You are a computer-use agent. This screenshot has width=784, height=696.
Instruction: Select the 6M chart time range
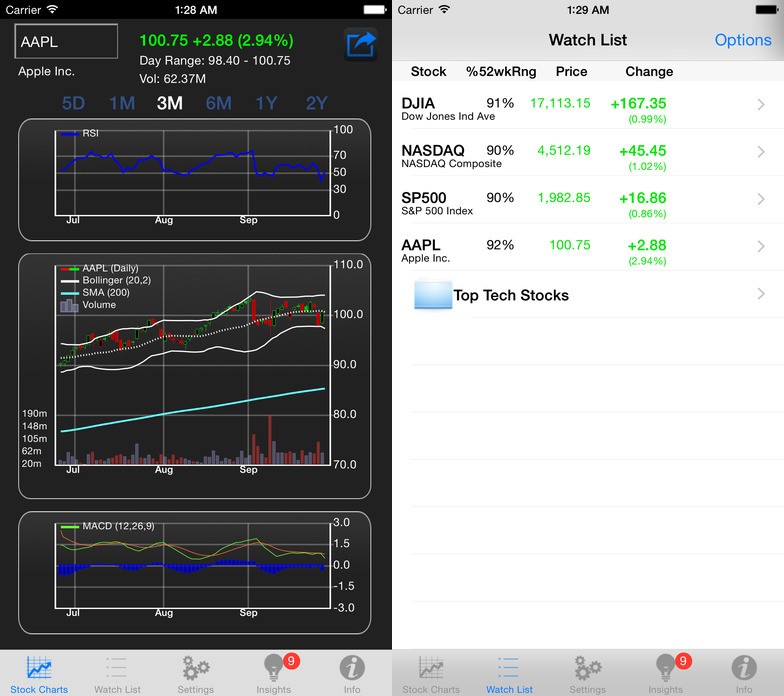pyautogui.click(x=218, y=103)
